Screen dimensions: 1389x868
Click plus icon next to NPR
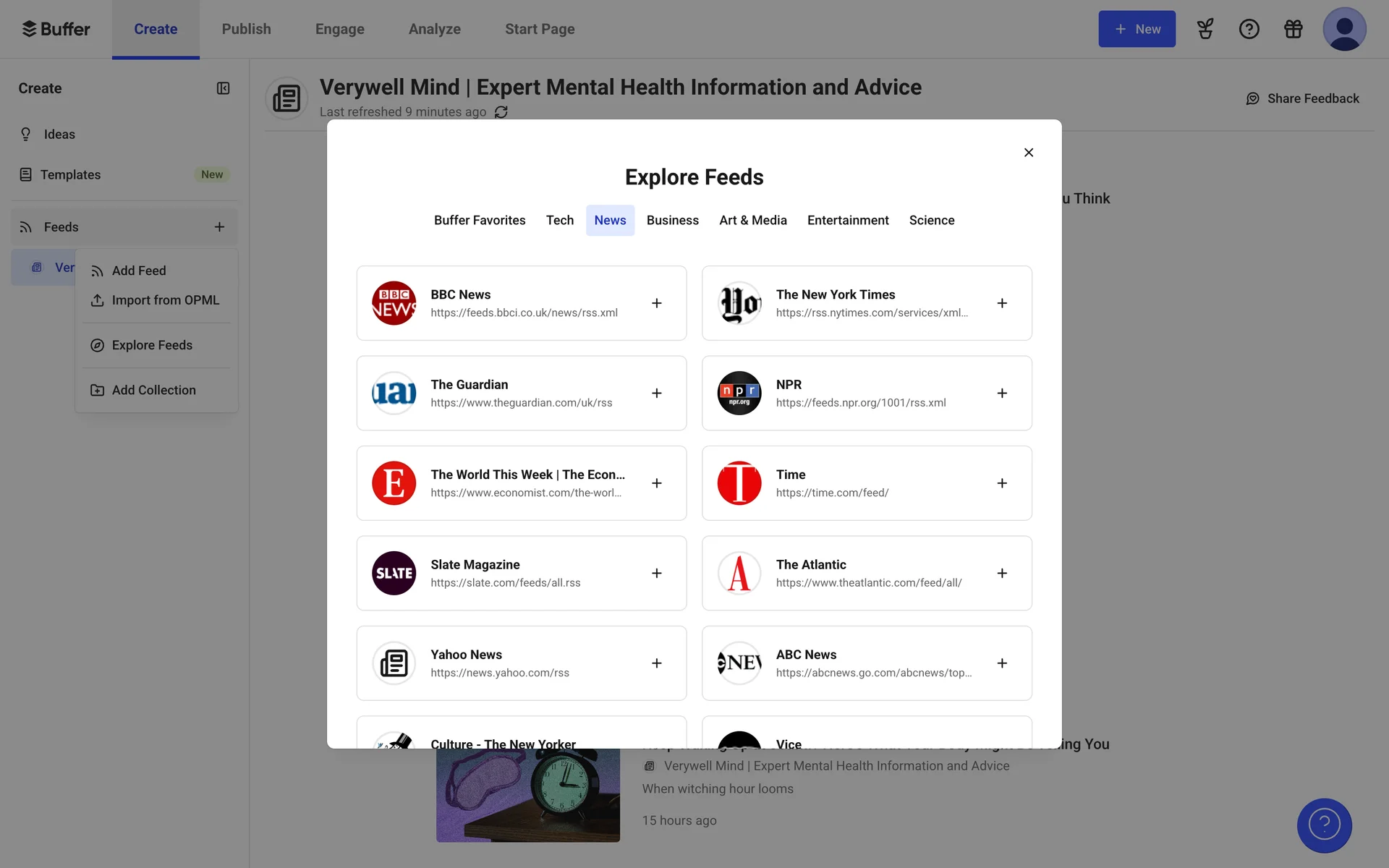coord(1002,393)
